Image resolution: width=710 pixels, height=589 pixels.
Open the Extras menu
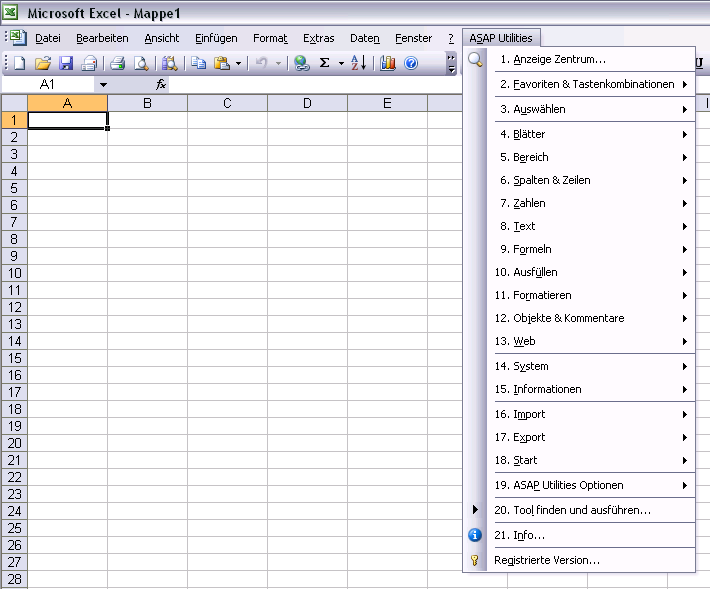click(x=318, y=38)
